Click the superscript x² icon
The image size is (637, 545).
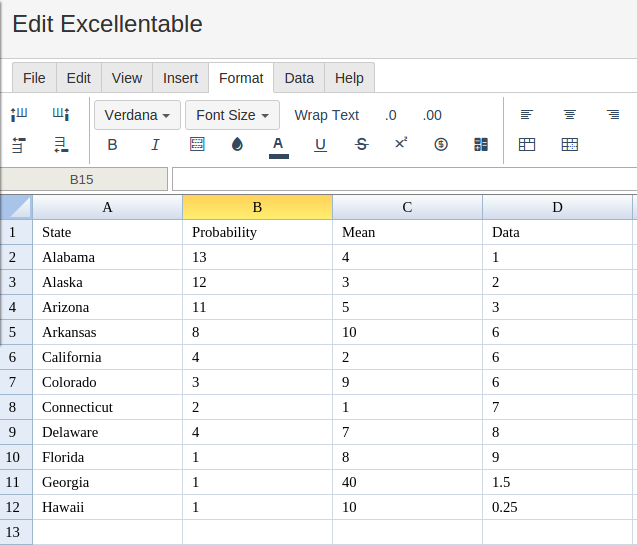[401, 143]
